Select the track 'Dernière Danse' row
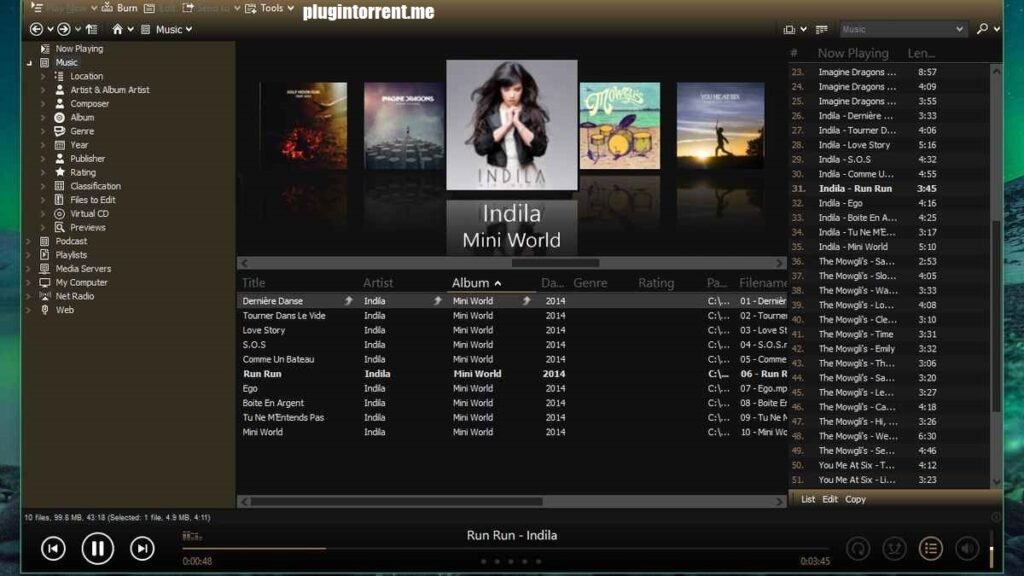This screenshot has width=1024, height=576. point(513,301)
